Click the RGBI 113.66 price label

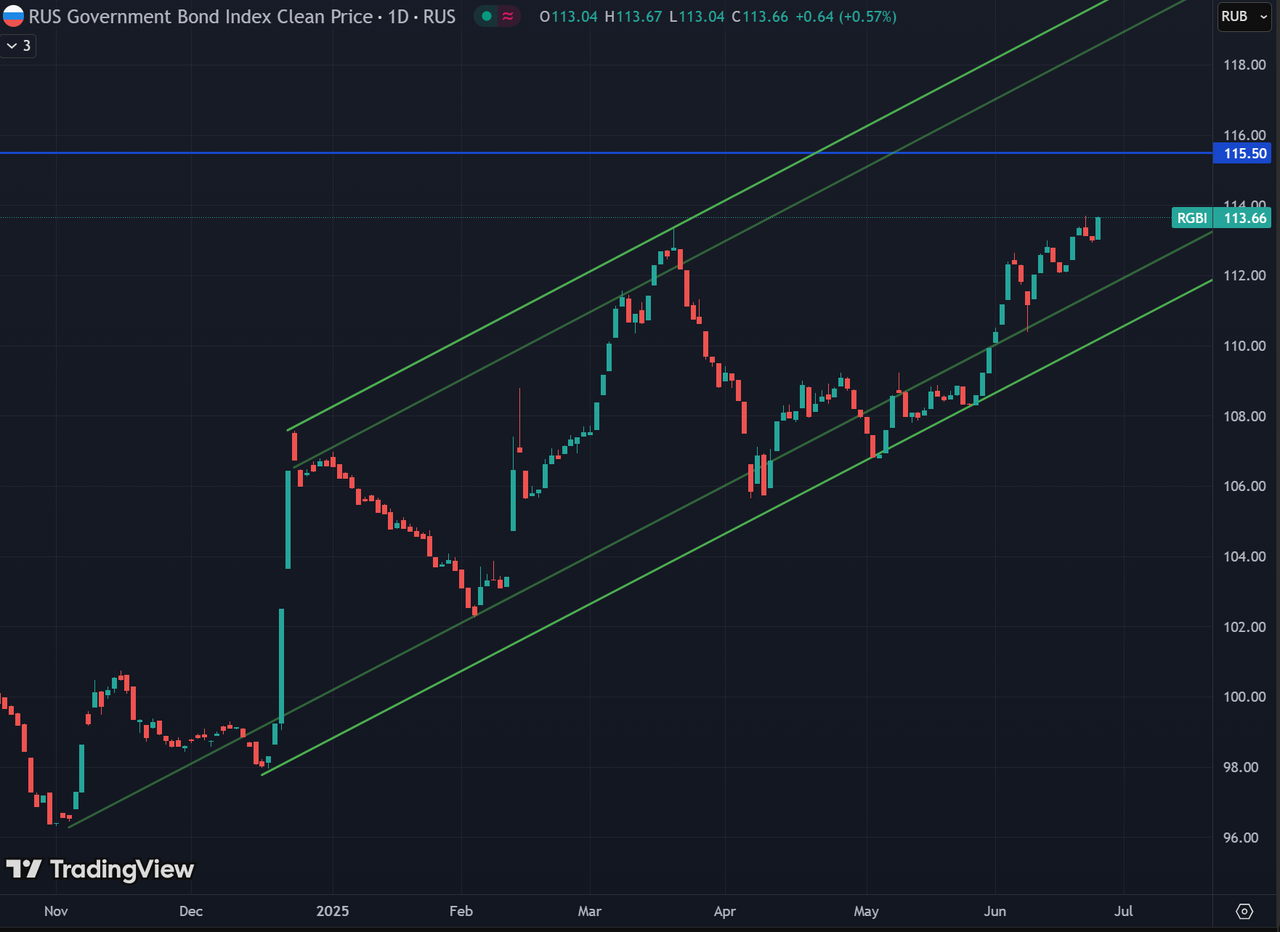point(1221,218)
